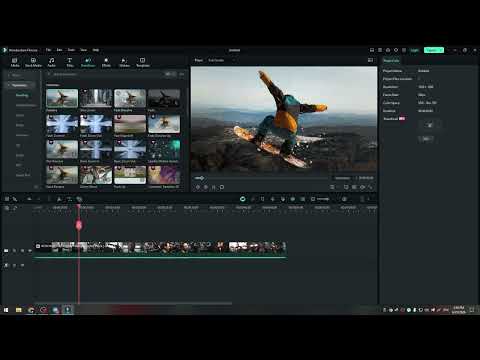The width and height of the screenshot is (480, 360).
Task: Open the Media tab
Action: (15, 62)
